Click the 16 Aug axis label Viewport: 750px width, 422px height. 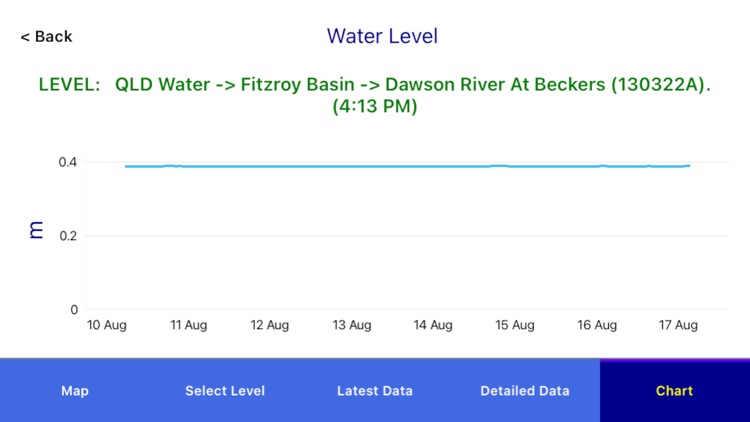click(598, 325)
